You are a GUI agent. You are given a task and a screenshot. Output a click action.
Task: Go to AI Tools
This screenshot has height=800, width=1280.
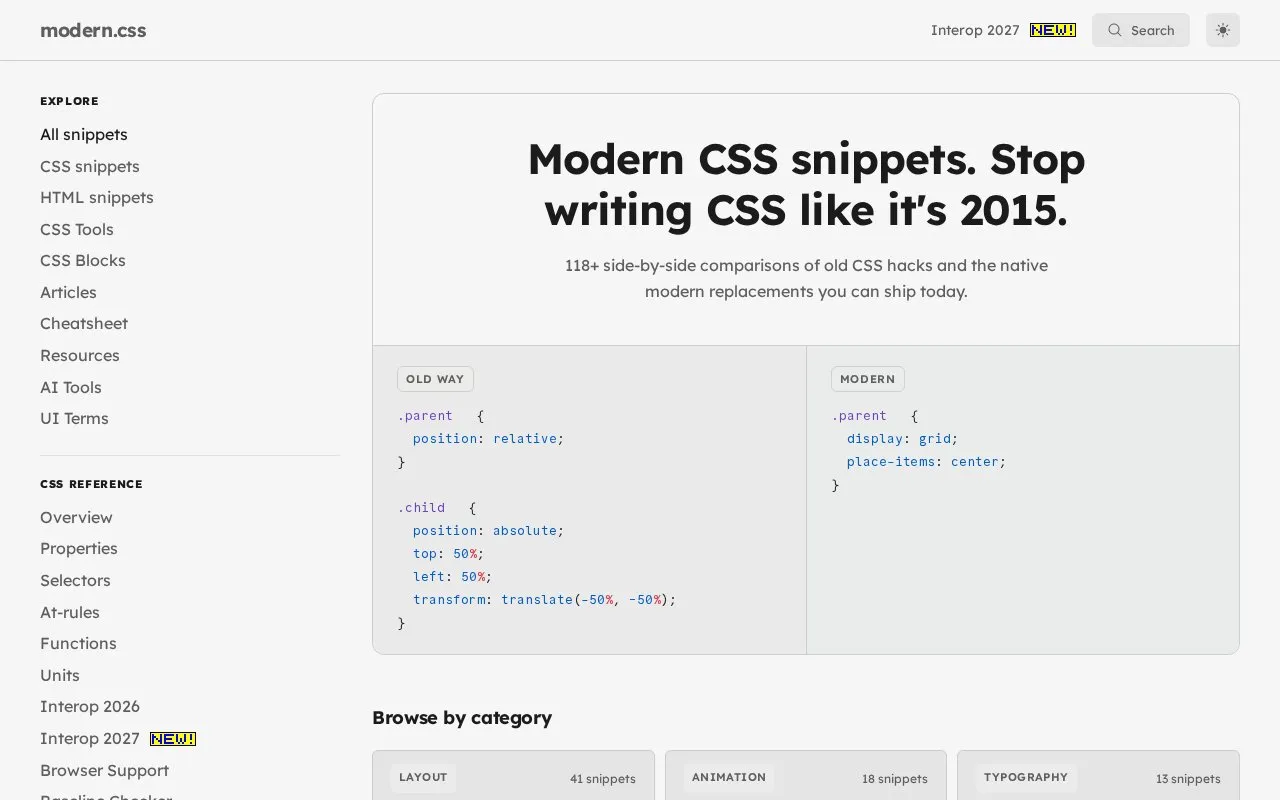click(71, 387)
